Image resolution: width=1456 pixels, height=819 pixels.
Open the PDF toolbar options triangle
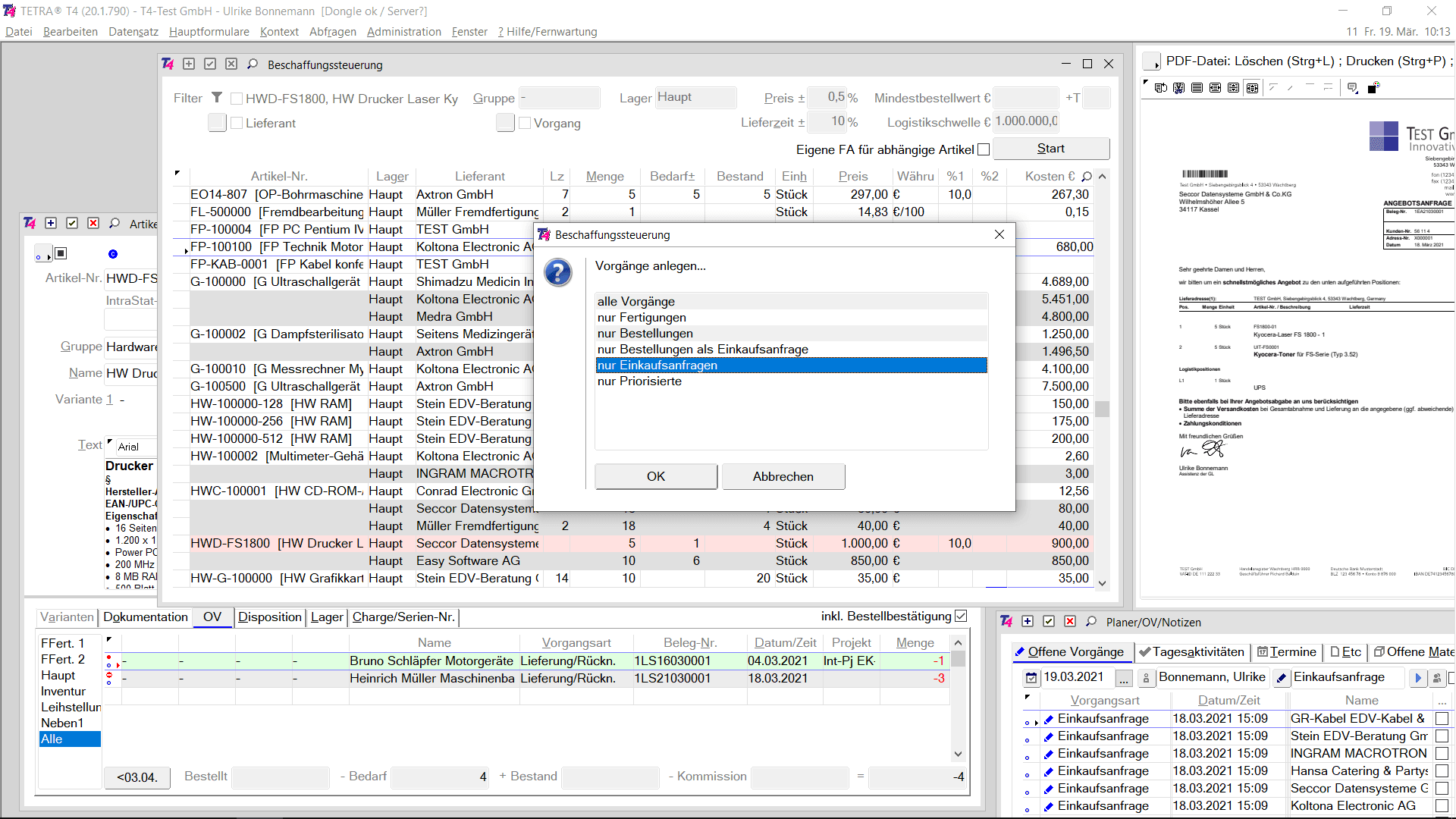(x=1146, y=83)
